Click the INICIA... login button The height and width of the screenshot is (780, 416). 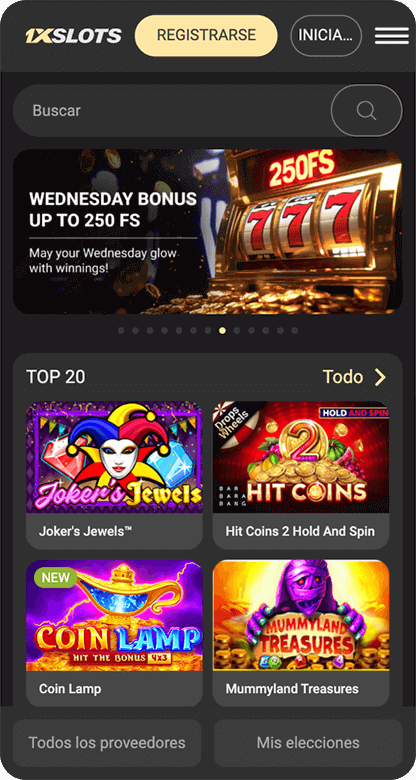point(326,35)
